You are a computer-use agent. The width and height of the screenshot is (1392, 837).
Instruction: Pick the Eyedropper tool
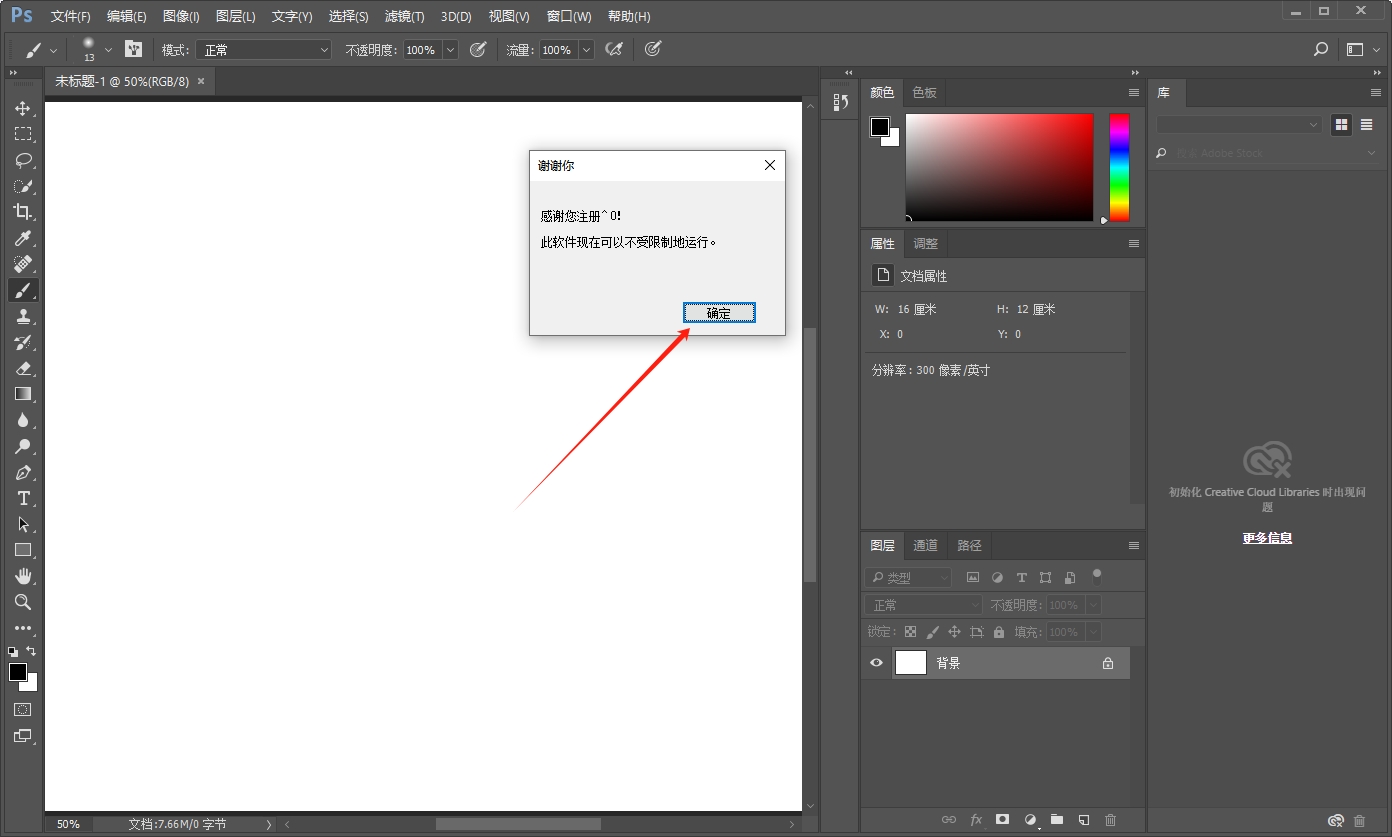click(23, 238)
